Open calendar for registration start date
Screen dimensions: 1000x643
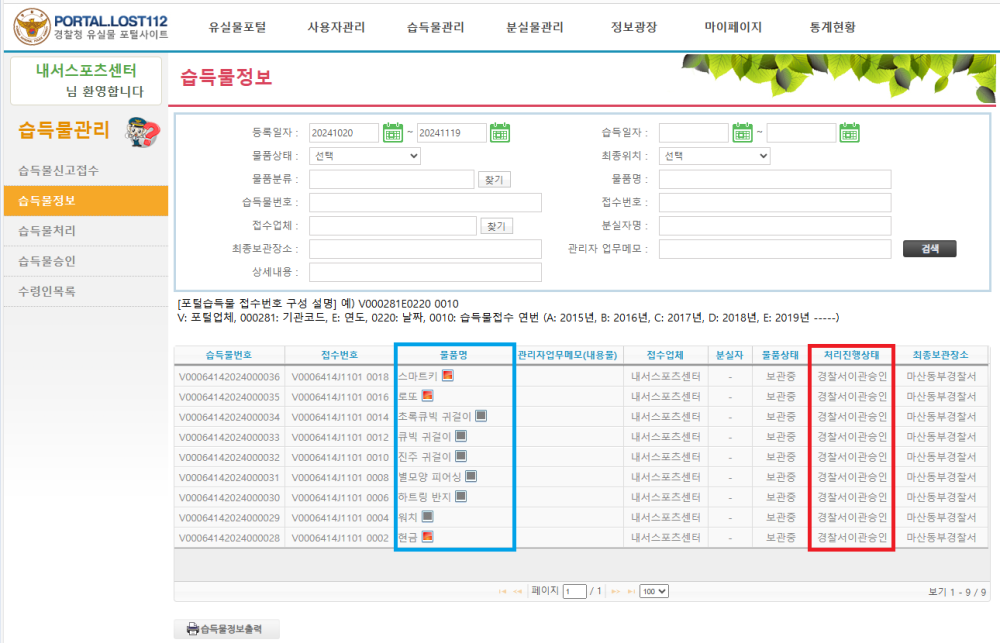[392, 132]
